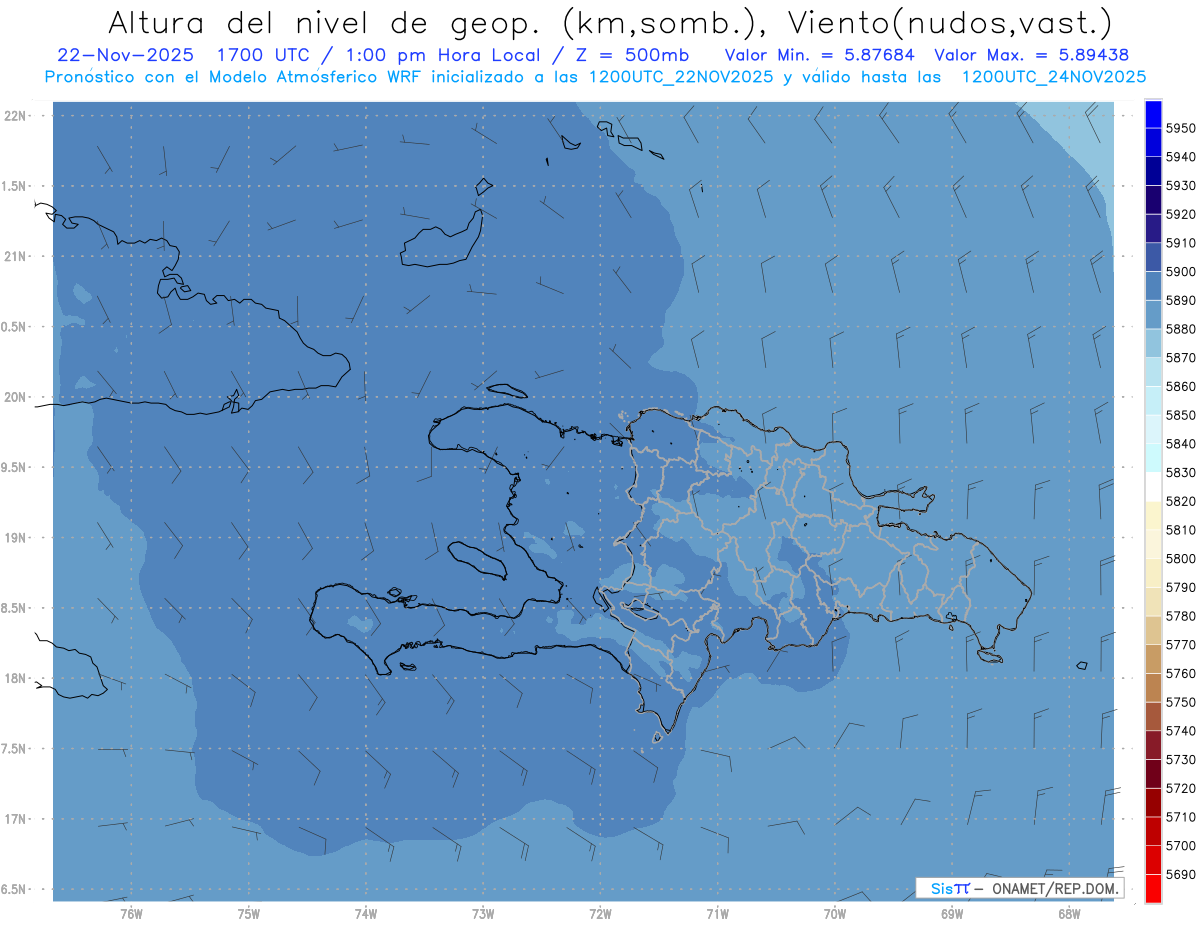Image resolution: width=1200 pixels, height=927 pixels.
Task: Click the '5720' colorbar label
Action: pyautogui.click(x=1180, y=788)
